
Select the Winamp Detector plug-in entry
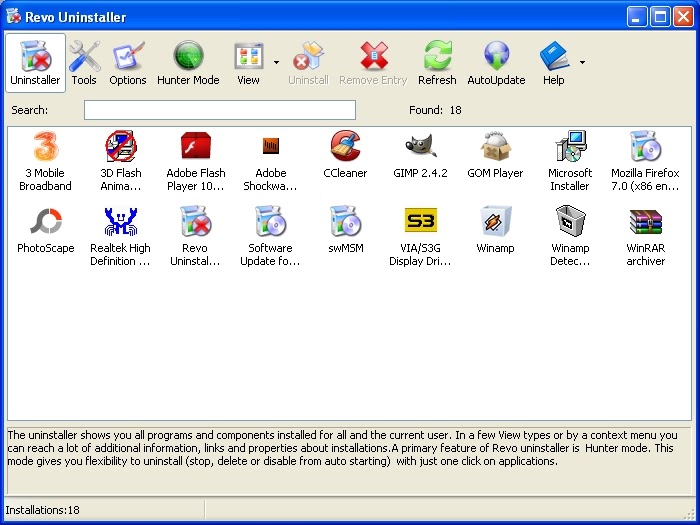click(x=570, y=236)
